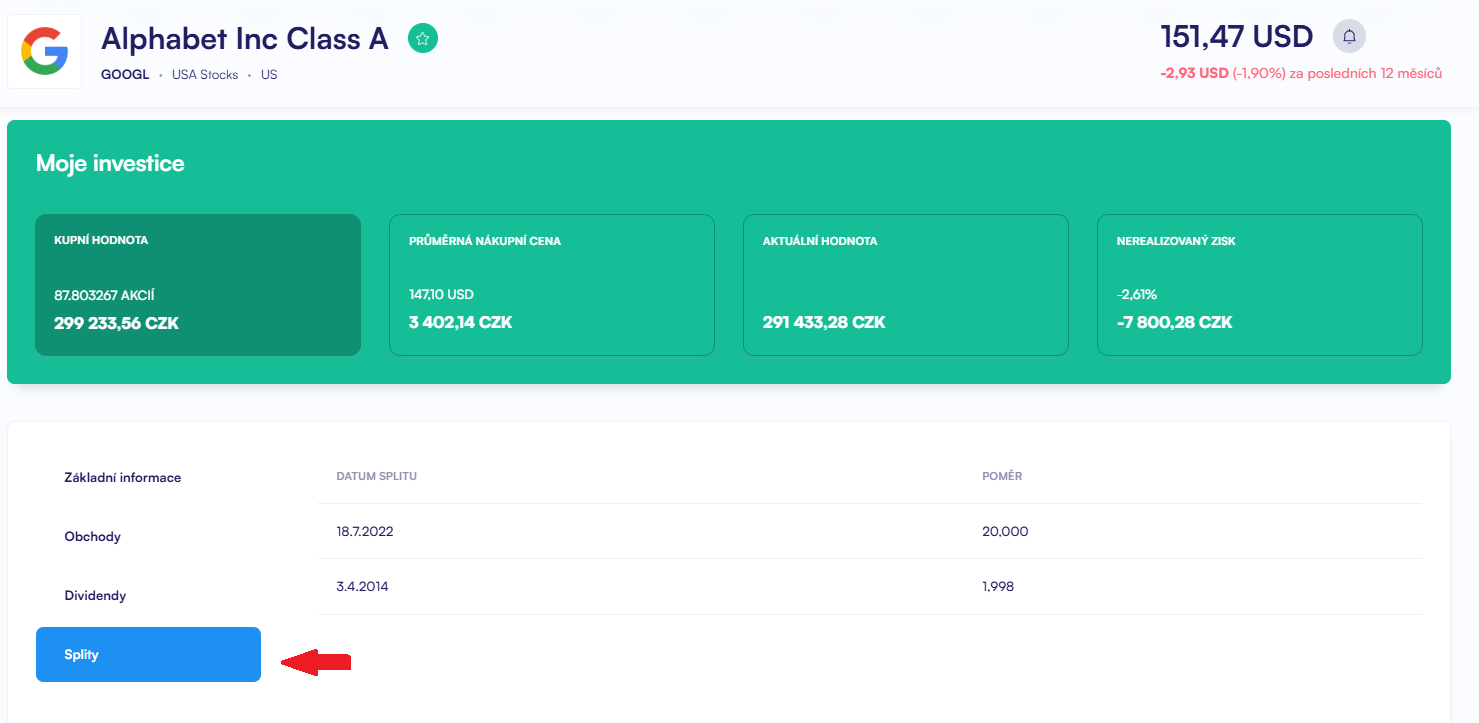Open price alert bell icon
The image size is (1479, 723).
click(x=1349, y=37)
